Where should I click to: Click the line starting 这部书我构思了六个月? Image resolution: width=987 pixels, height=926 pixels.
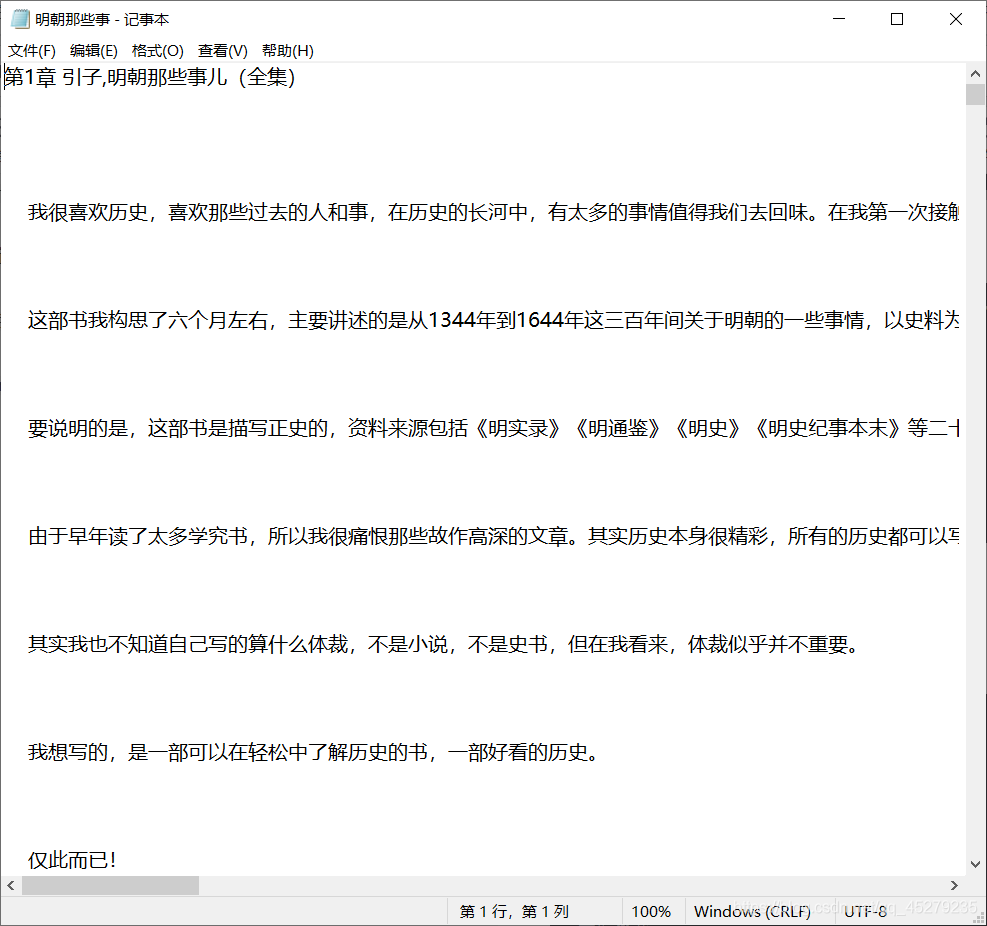[494, 320]
